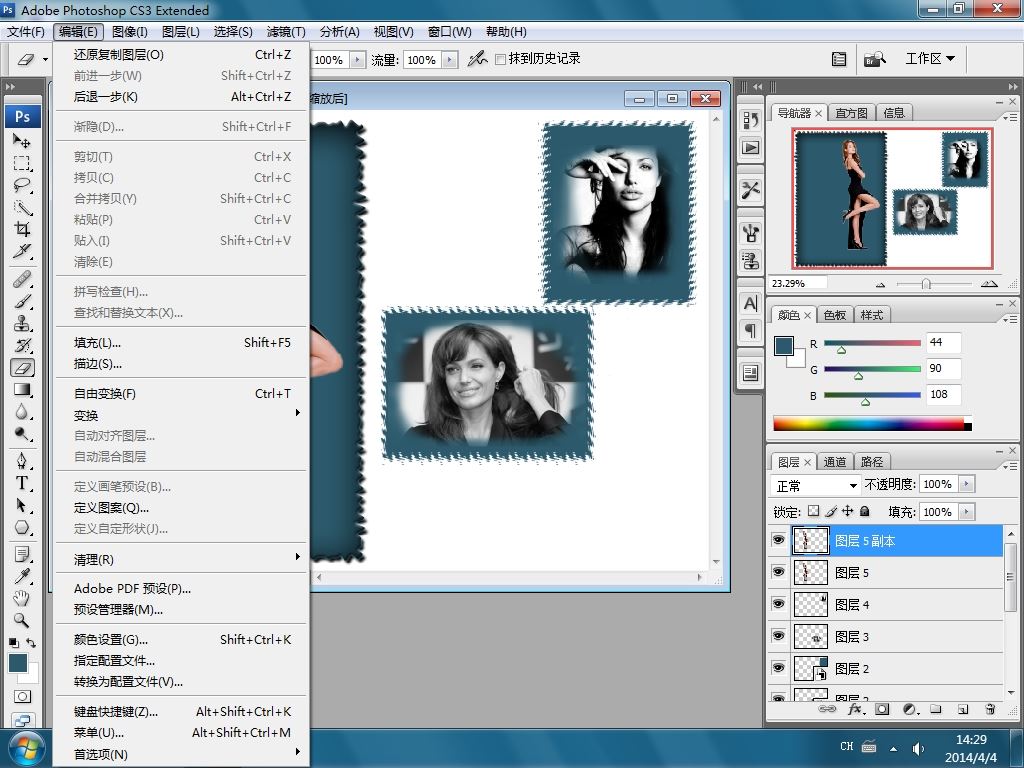Open the Color panel options menu

pyautogui.click(x=1010, y=319)
